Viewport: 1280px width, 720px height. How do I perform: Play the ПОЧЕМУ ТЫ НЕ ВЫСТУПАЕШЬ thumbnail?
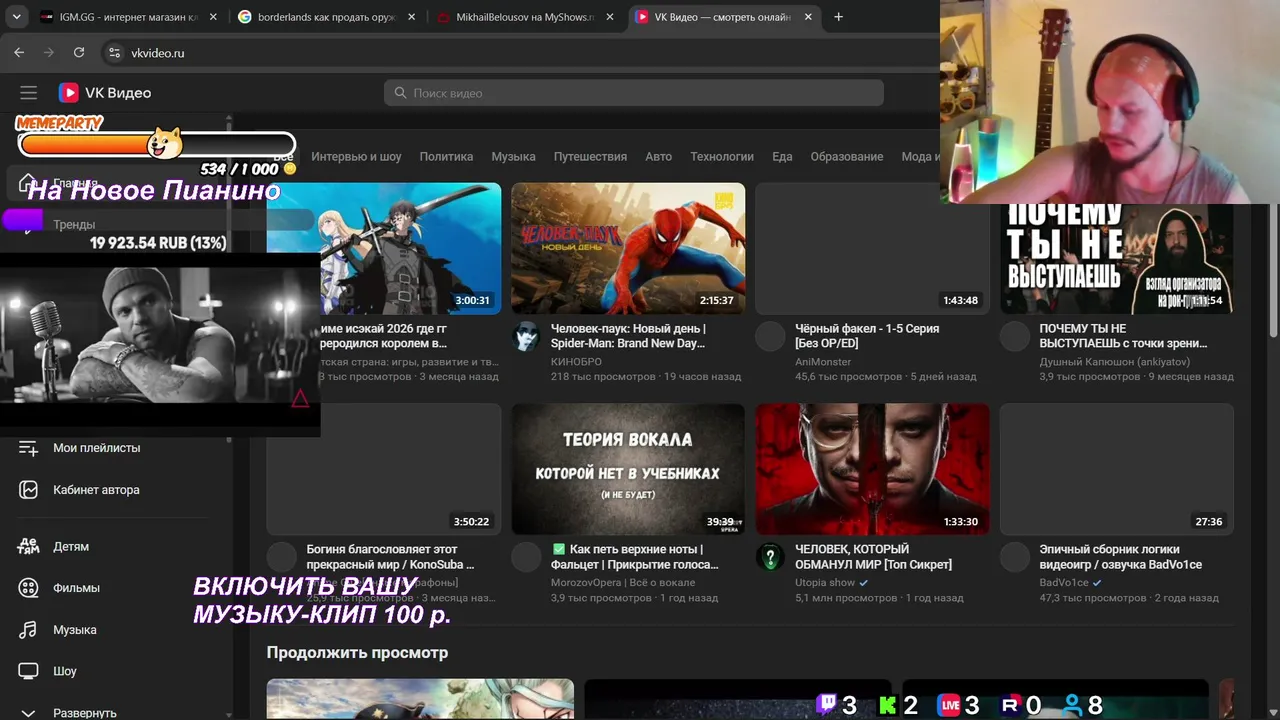[x=1117, y=259]
